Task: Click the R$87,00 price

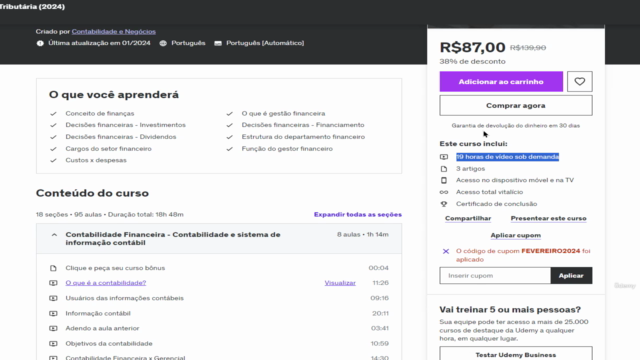Action: pyautogui.click(x=472, y=47)
